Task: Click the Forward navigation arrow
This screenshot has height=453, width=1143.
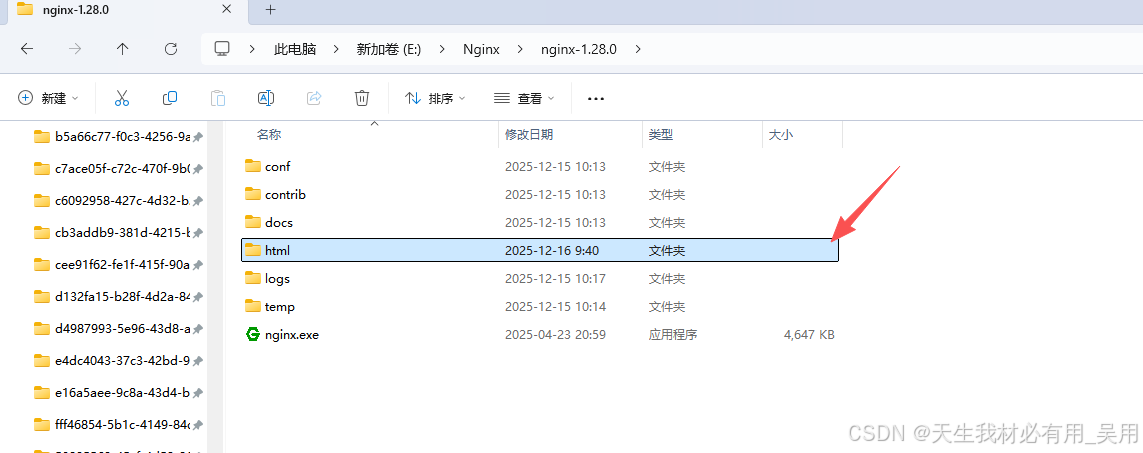Action: tap(74, 49)
